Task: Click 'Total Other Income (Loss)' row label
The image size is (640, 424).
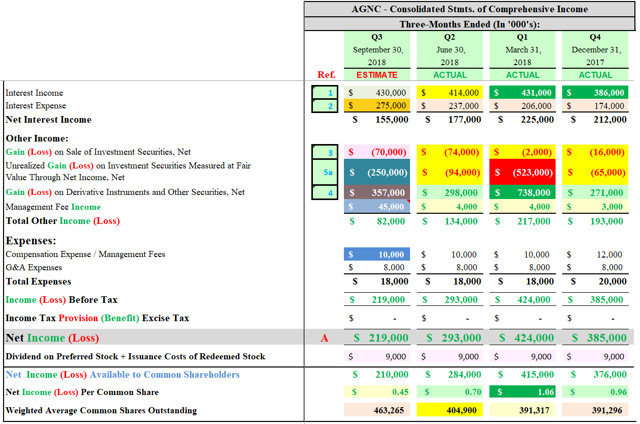Action: (x=62, y=221)
